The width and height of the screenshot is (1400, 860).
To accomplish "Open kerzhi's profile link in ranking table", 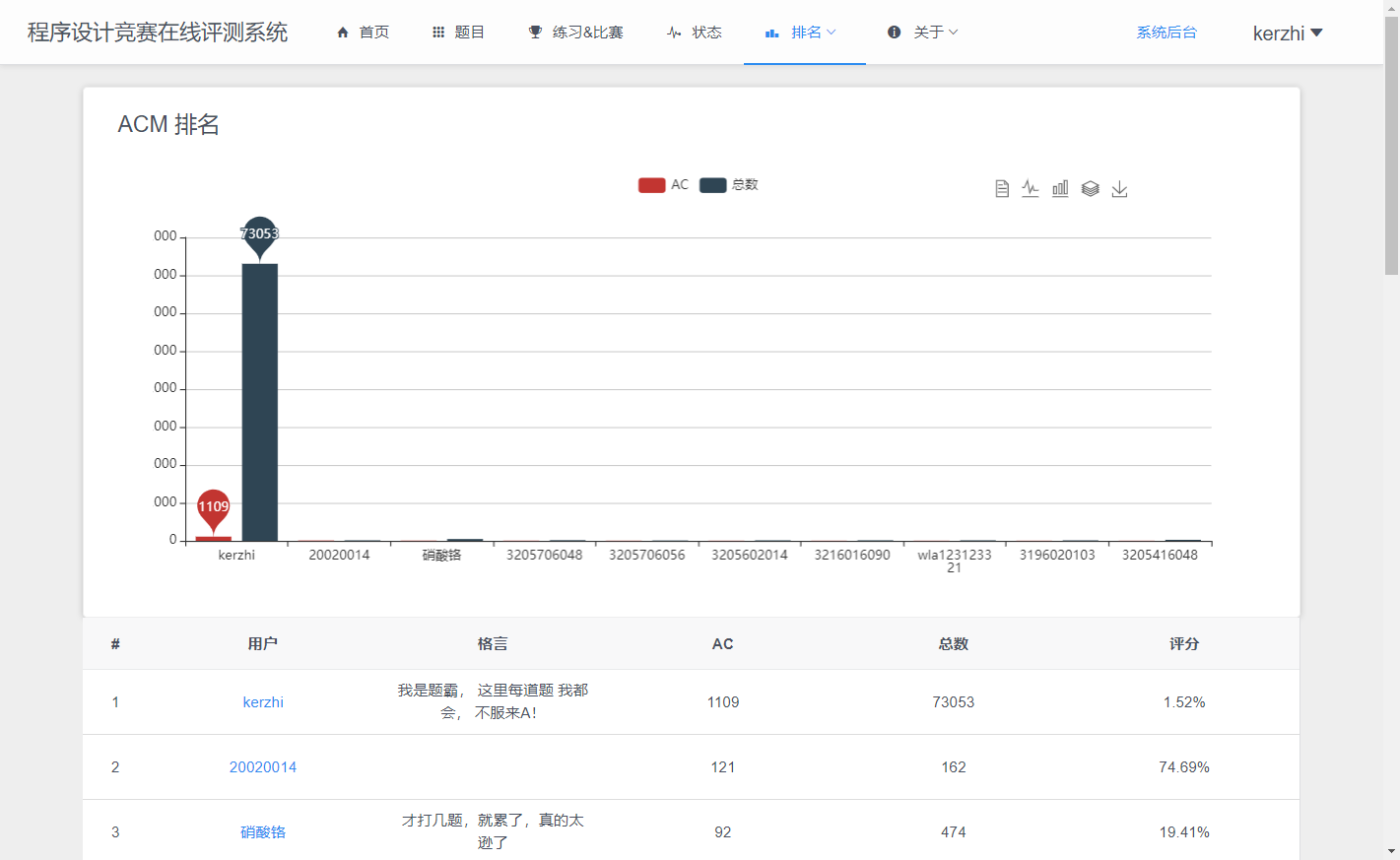I will (x=263, y=702).
